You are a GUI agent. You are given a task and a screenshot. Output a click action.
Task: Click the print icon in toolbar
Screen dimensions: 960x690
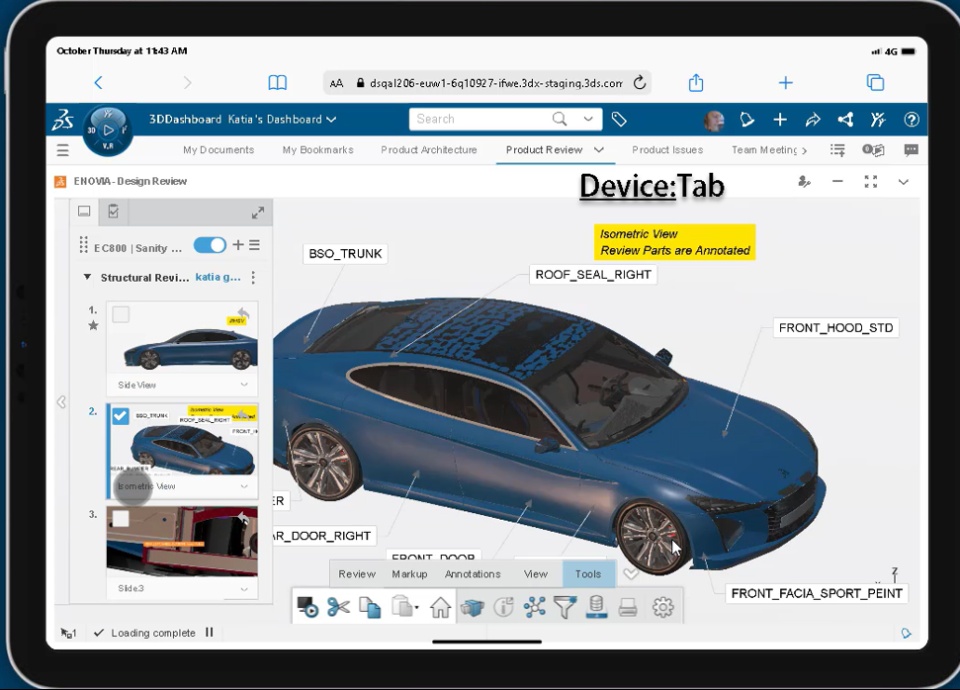tap(628, 607)
